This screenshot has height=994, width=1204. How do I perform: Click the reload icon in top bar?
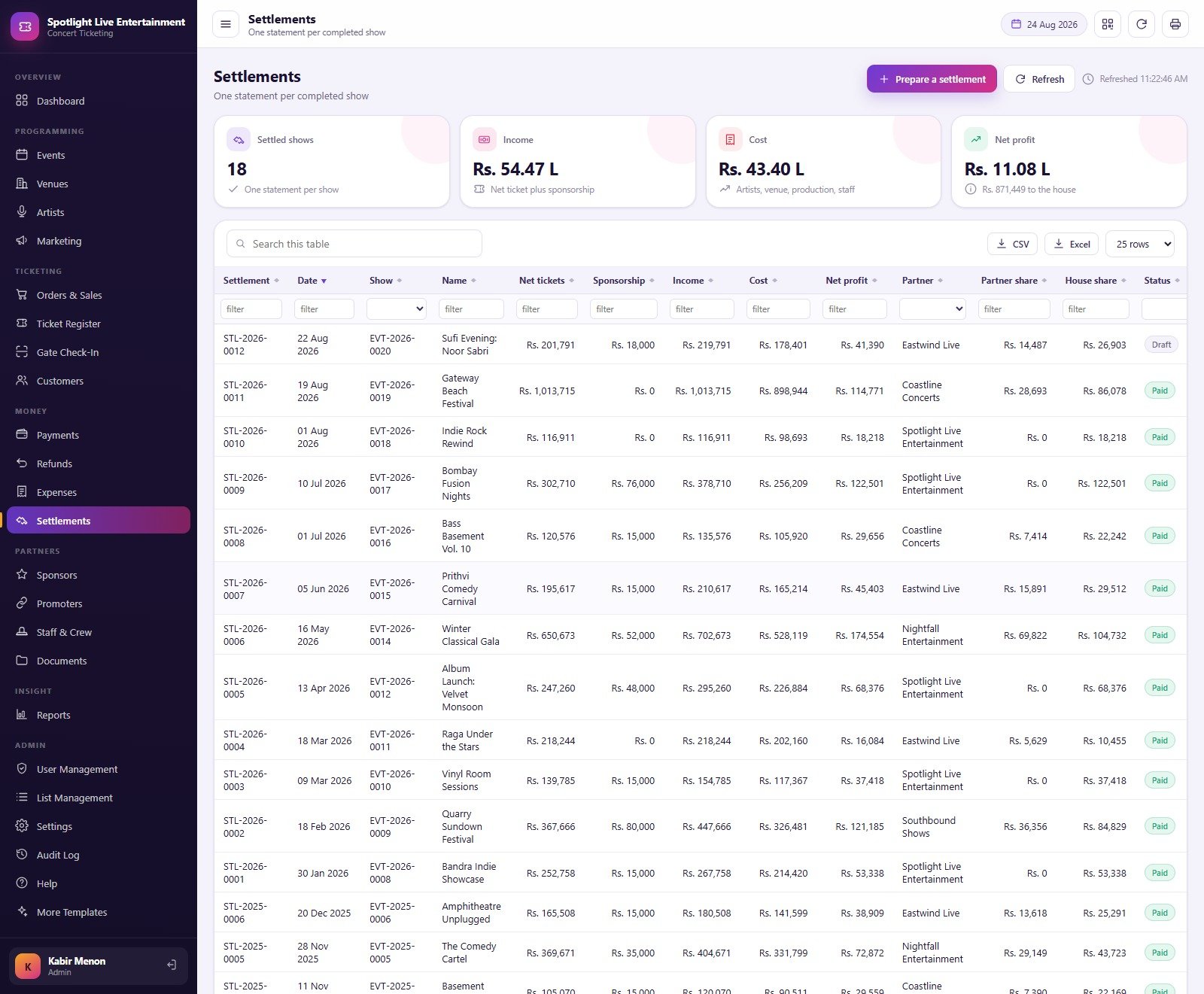[1141, 24]
